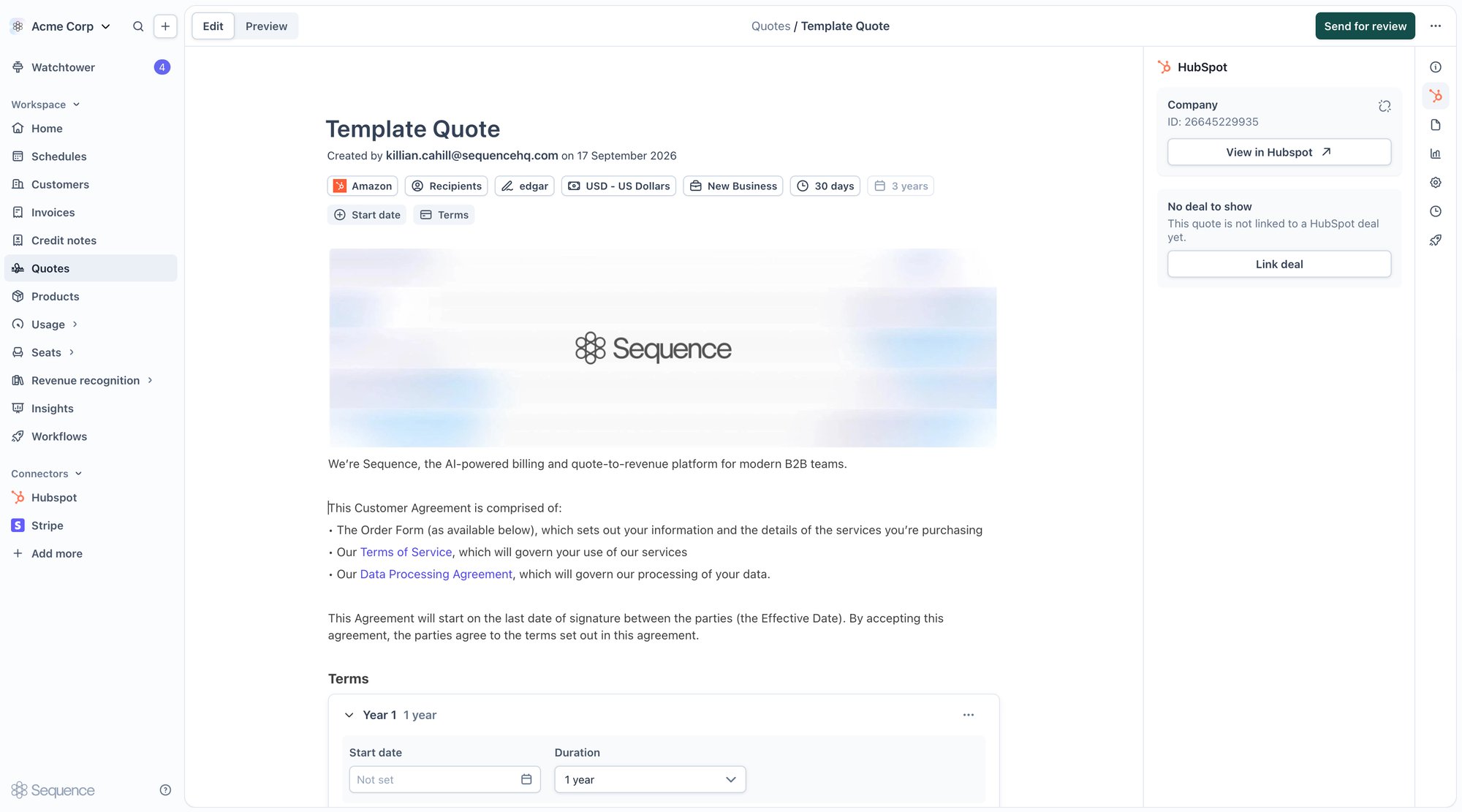Click the Template Quote title heading
Viewport: 1462px width, 812px height.
click(413, 129)
